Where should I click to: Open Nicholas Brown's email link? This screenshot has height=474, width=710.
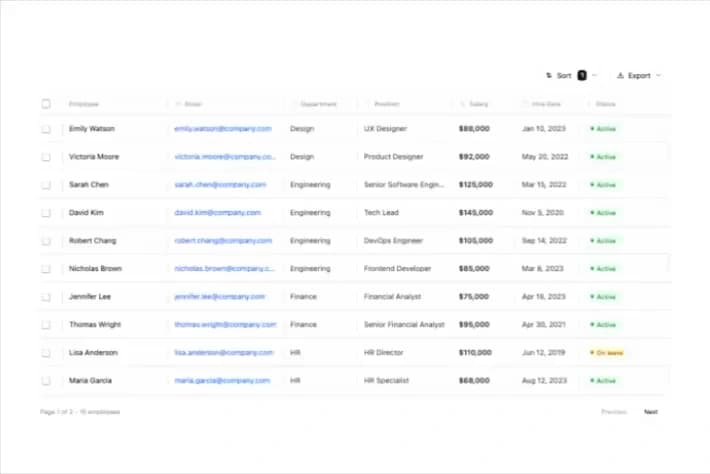pos(225,269)
